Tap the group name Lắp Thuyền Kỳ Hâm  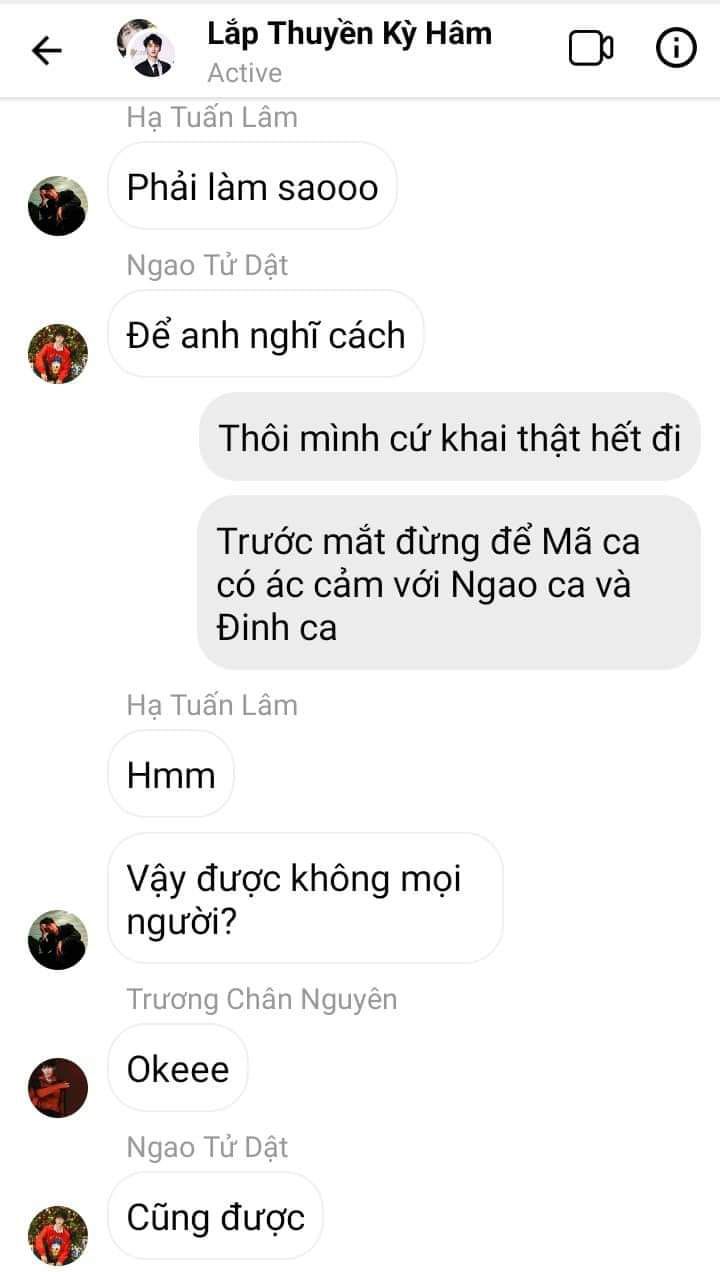349,33
